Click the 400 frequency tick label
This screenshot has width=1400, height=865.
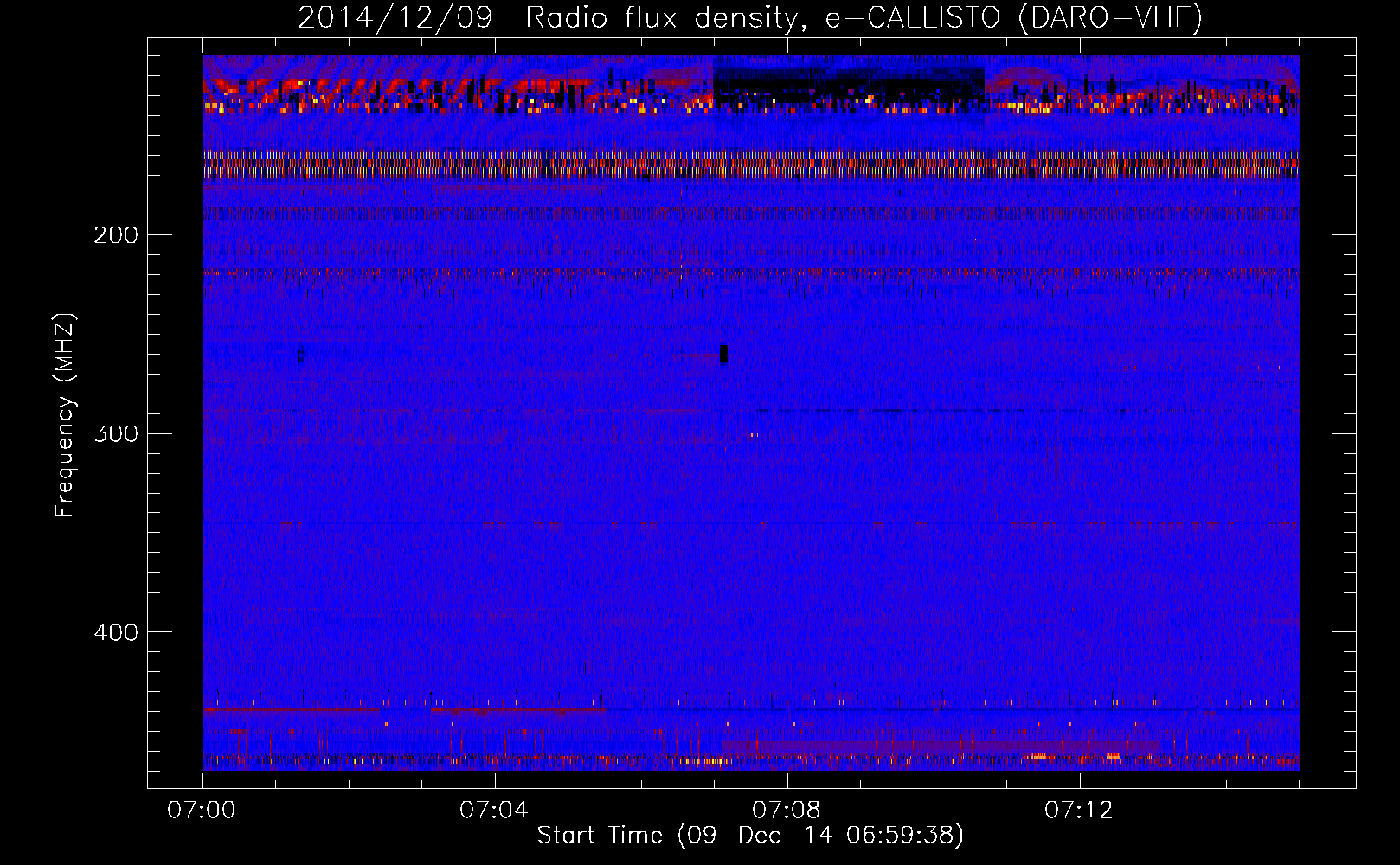click(116, 632)
